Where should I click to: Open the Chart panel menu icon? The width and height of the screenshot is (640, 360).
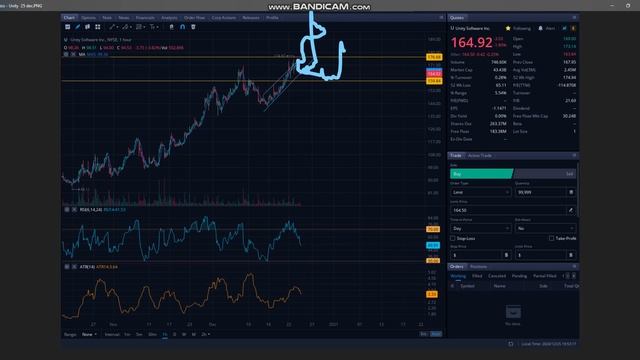(x=441, y=18)
